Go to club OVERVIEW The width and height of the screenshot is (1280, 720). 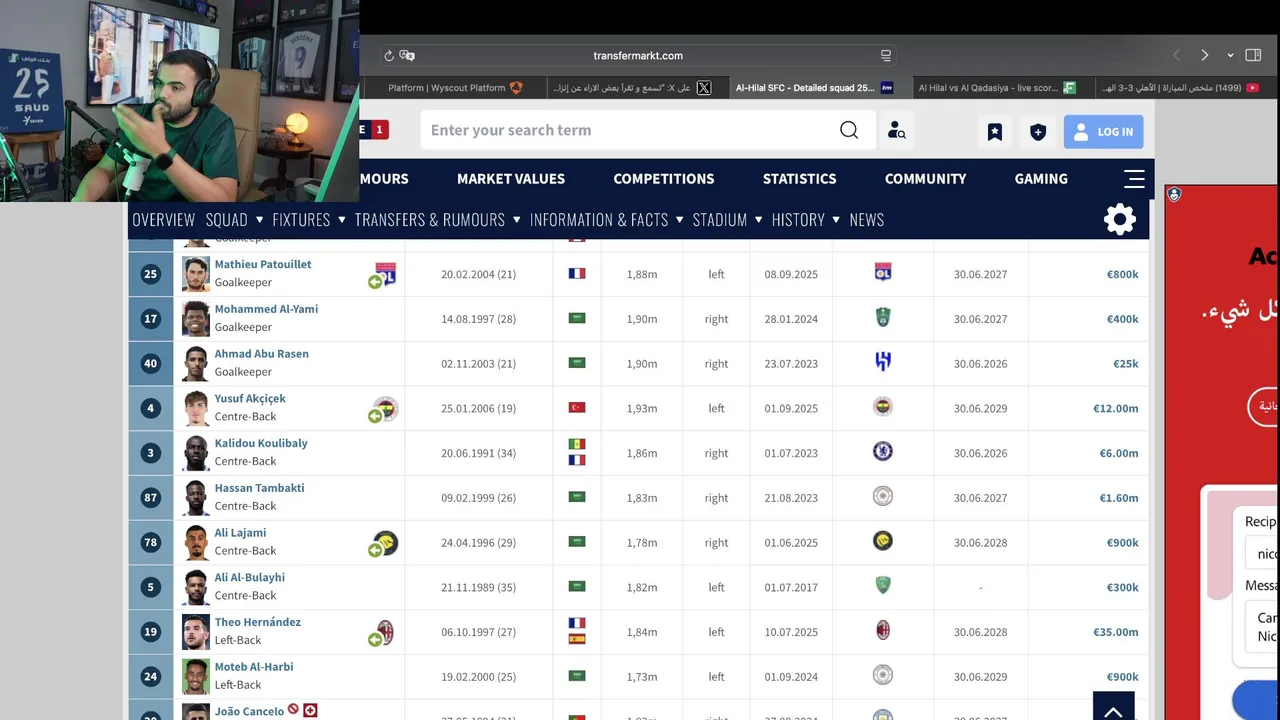pyautogui.click(x=163, y=220)
